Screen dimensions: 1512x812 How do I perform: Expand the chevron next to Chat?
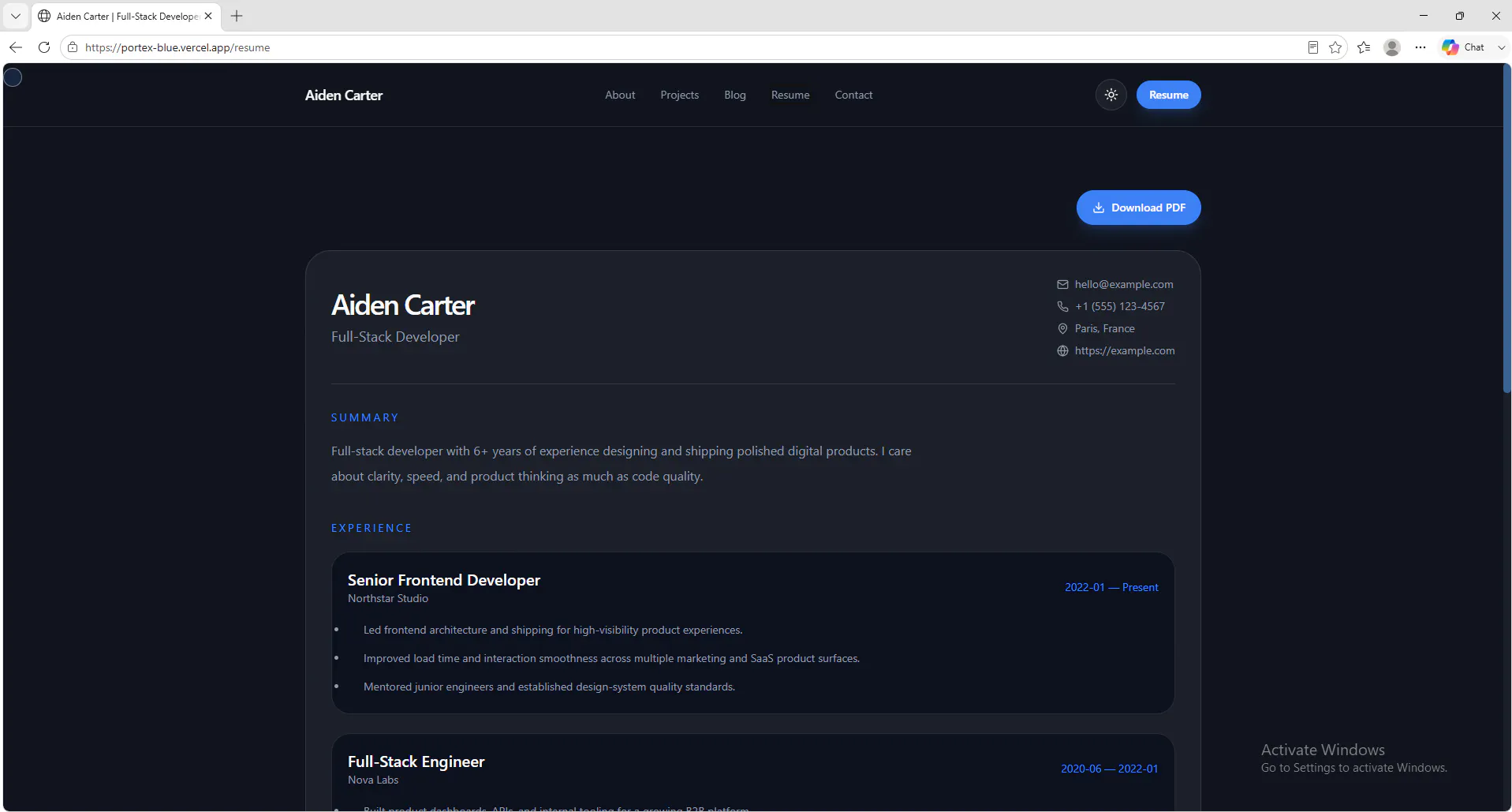point(1502,47)
